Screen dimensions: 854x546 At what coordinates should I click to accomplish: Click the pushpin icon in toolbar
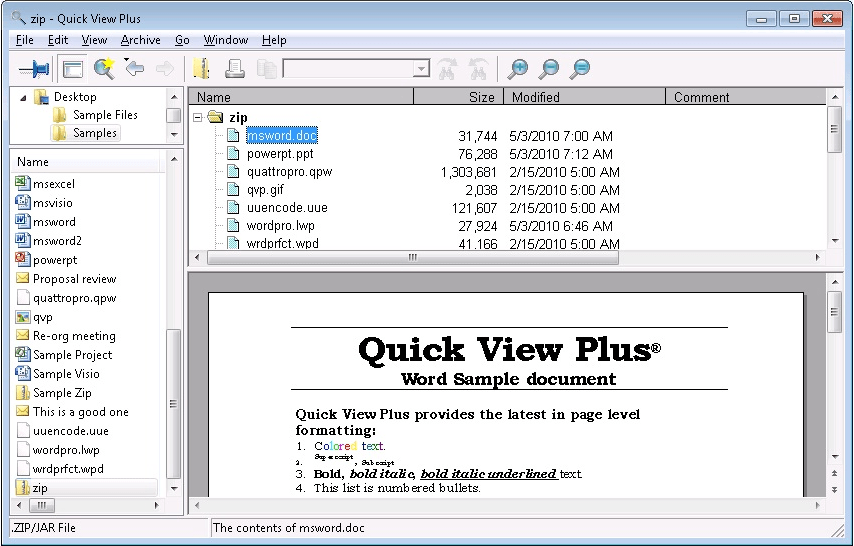(34, 69)
